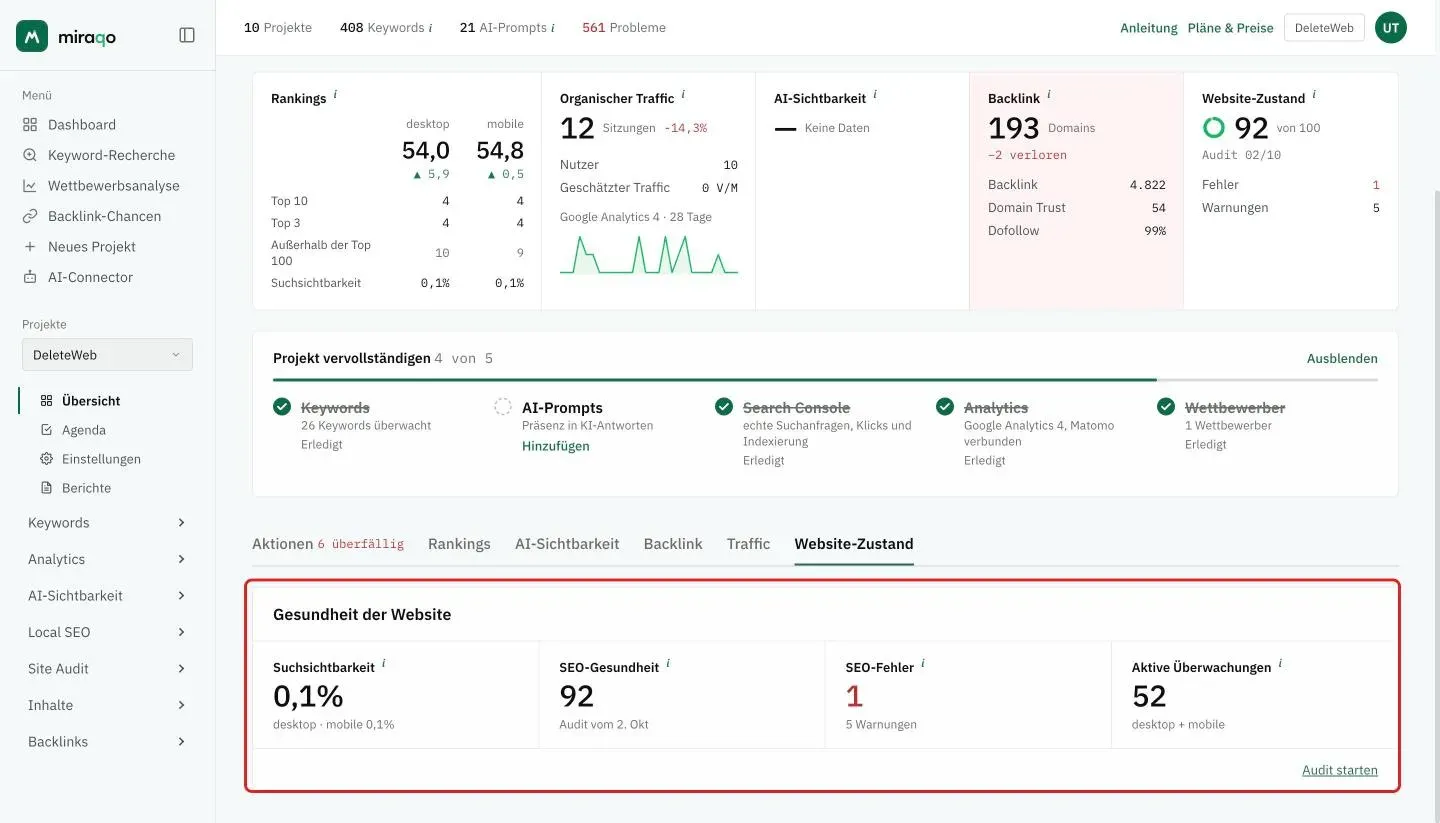1440x823 pixels.
Task: Click the unchecked AI-Prompts step circle
Action: tap(503, 407)
